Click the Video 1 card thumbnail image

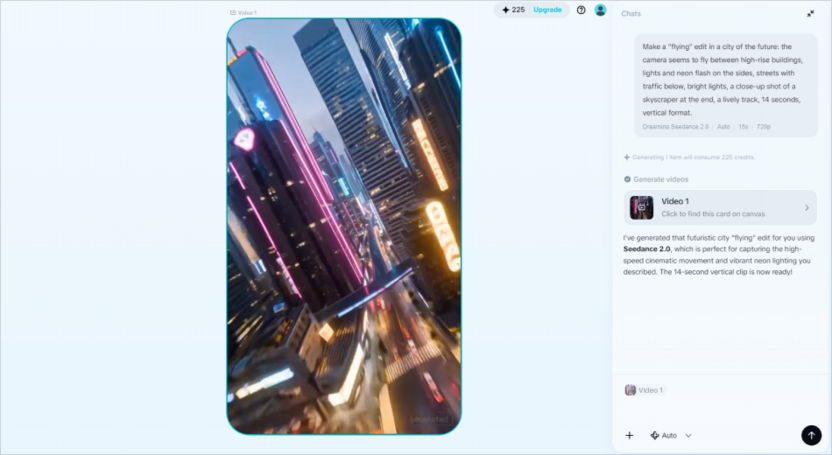click(642, 208)
